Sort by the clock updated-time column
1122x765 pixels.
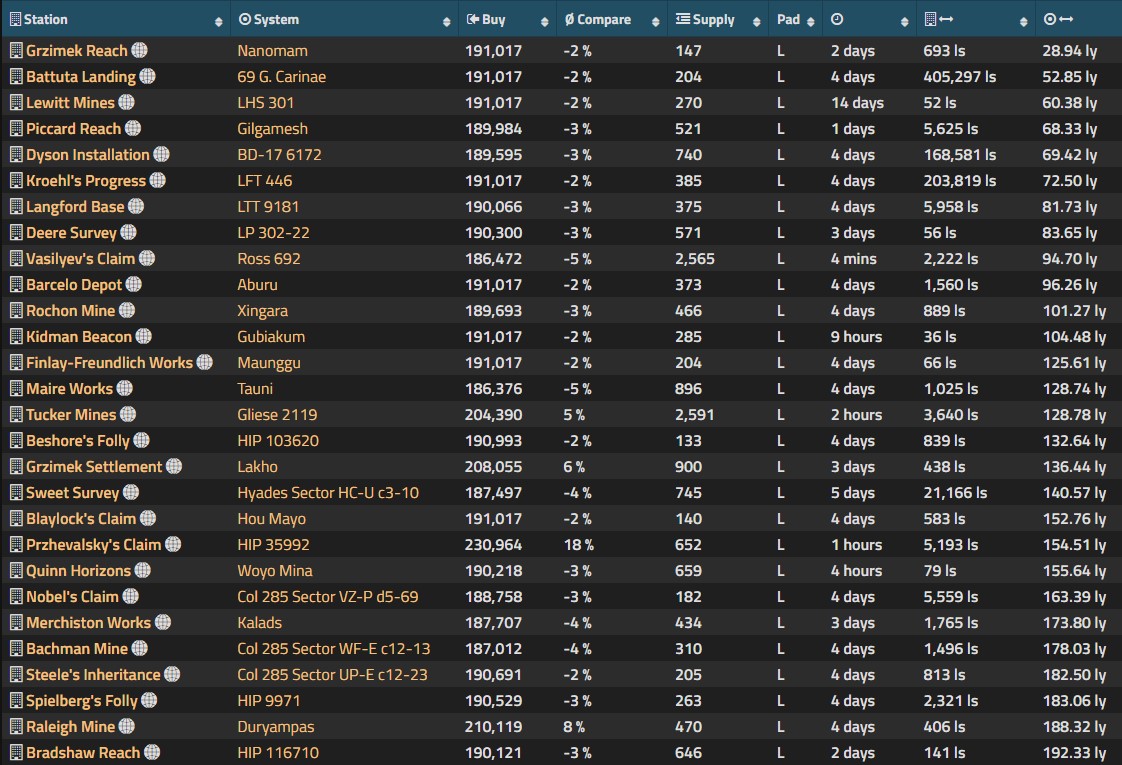(869, 19)
